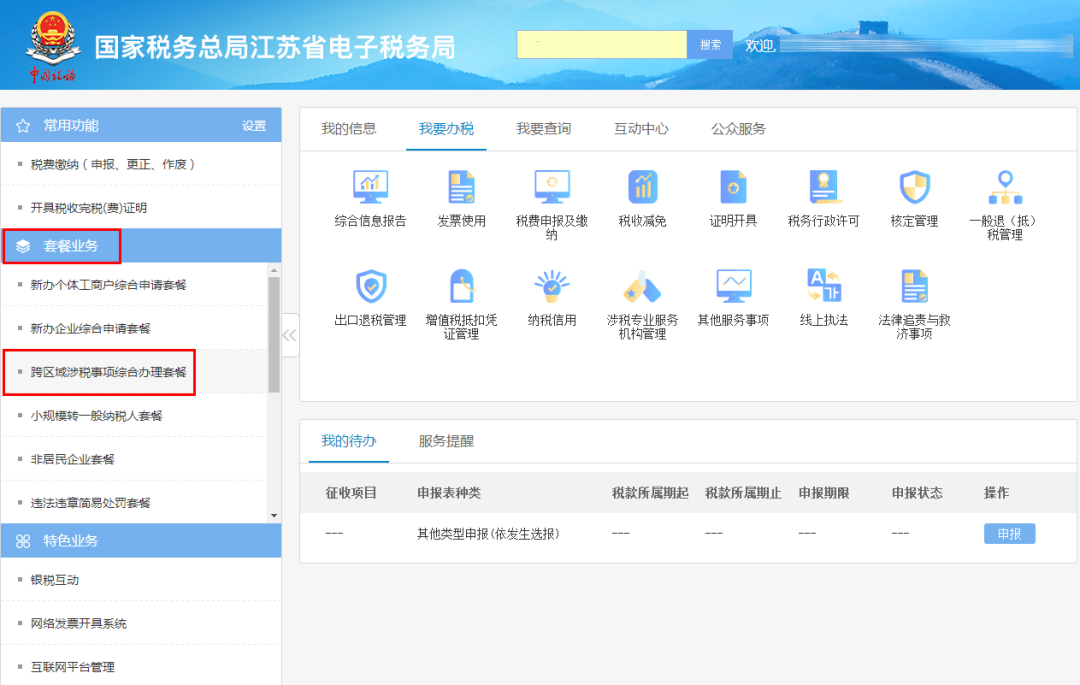Open the 纳税信用 lightbulb icon
1080x685 pixels.
tap(552, 286)
